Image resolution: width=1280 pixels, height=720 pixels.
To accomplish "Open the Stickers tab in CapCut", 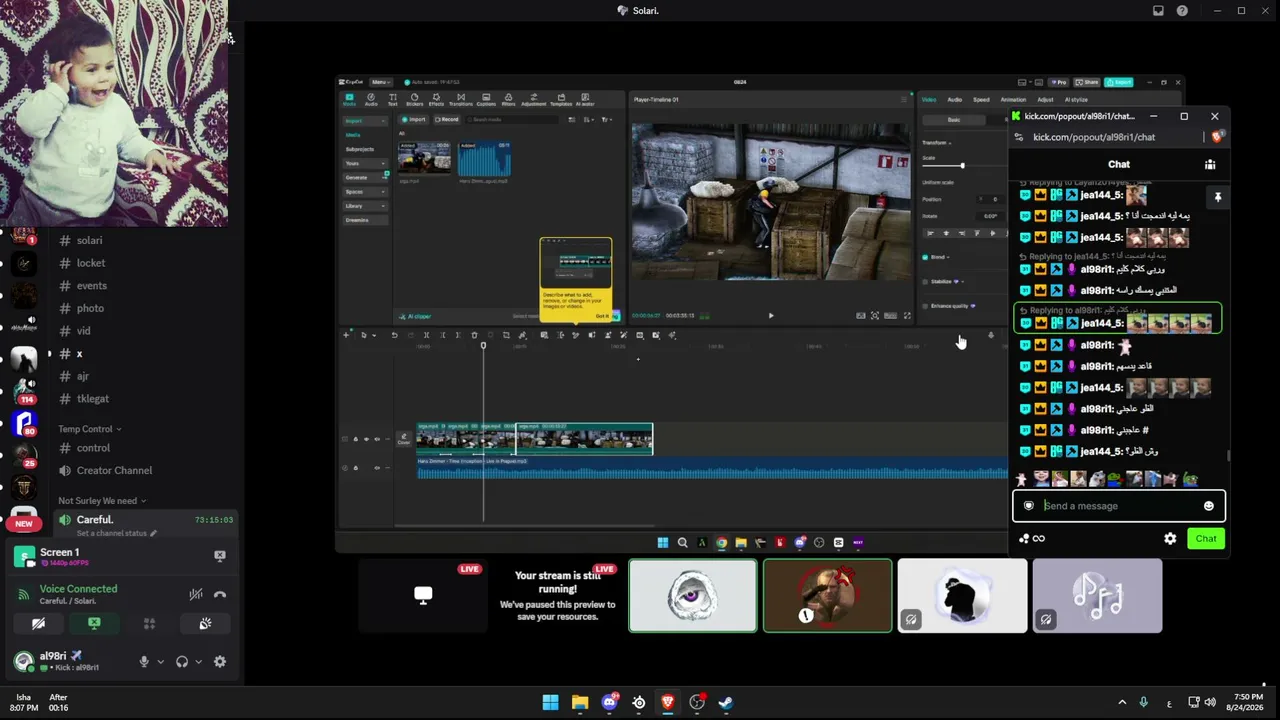I will [x=414, y=99].
